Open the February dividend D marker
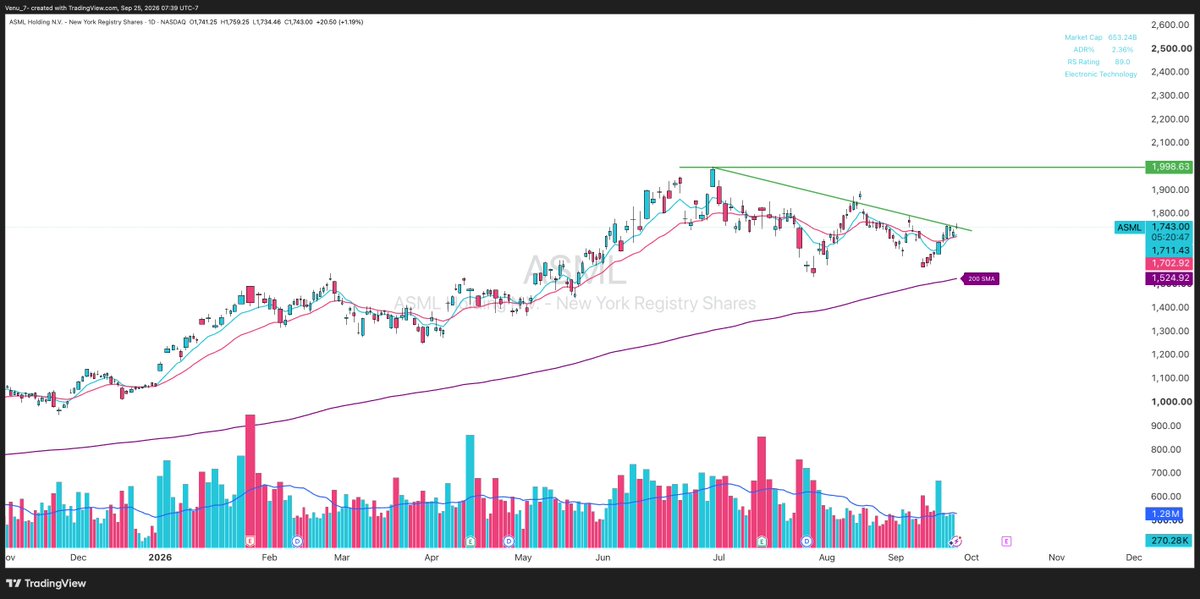This screenshot has width=1200, height=599. pyautogui.click(x=297, y=541)
